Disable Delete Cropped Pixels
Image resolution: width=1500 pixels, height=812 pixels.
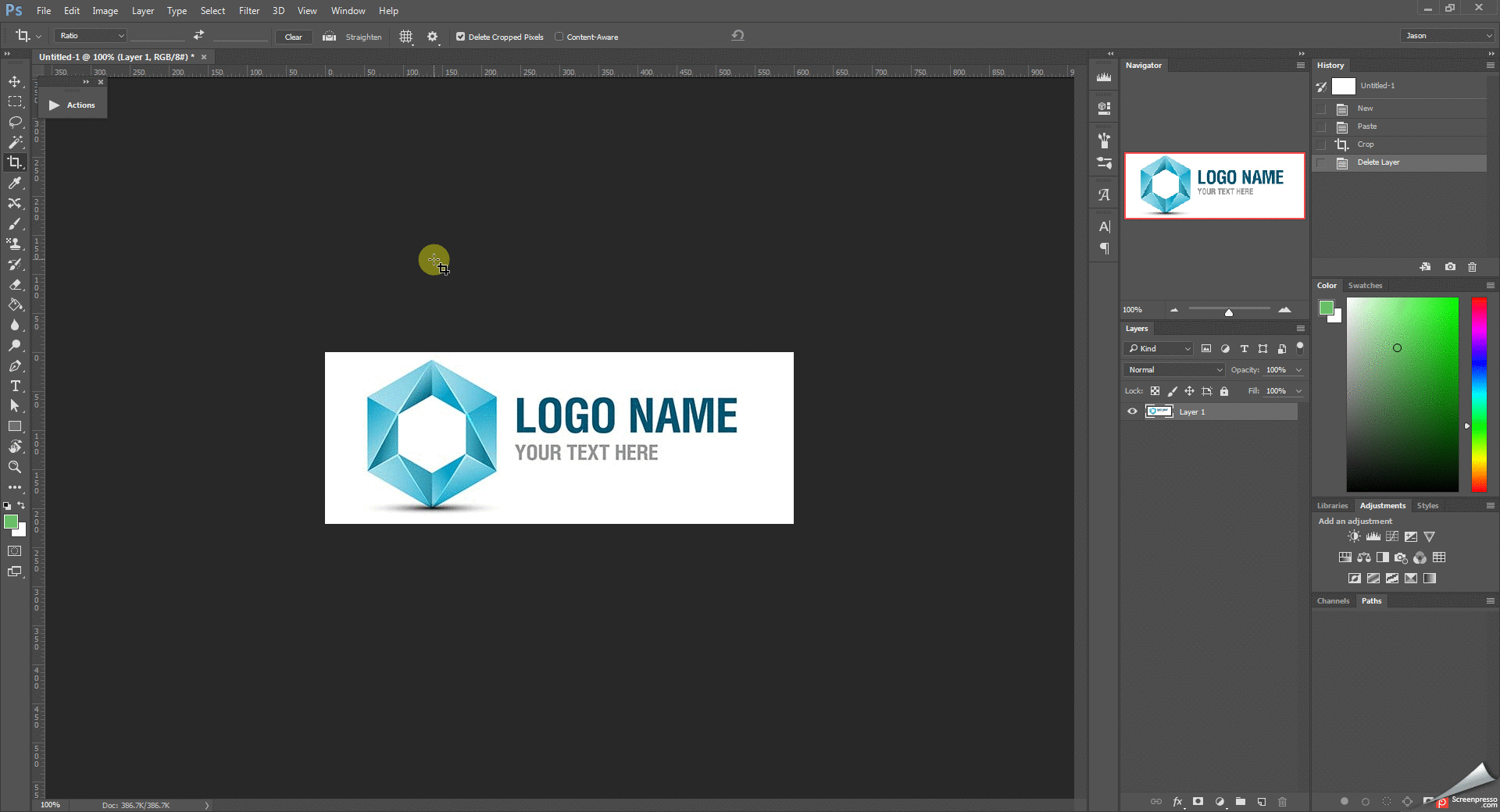pos(460,37)
